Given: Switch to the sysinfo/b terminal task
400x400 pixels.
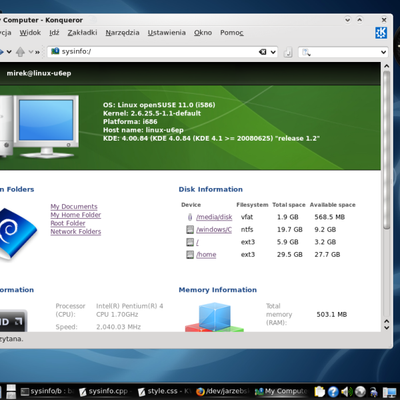Looking at the screenshot, I should point(47,391).
